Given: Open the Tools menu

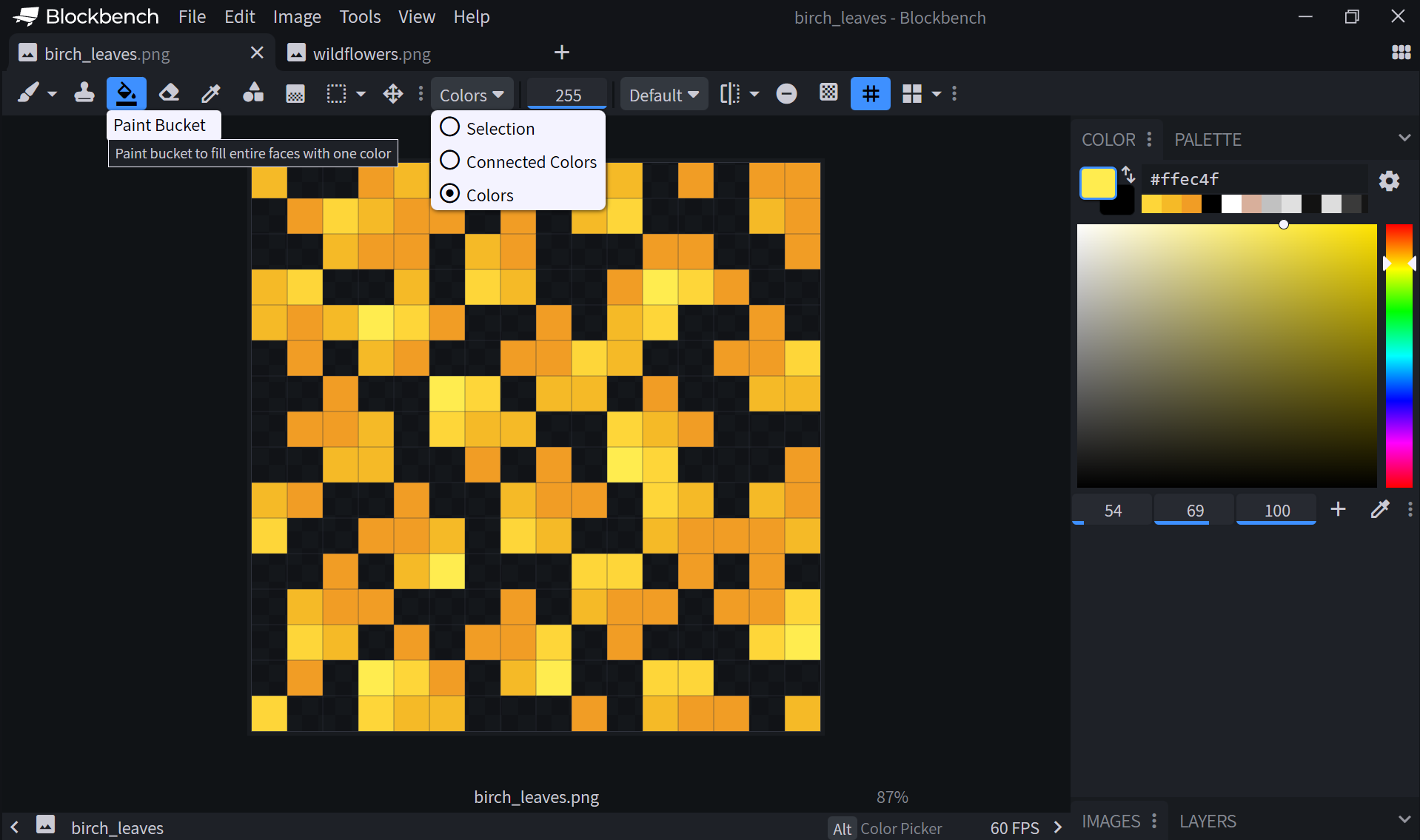Looking at the screenshot, I should click(360, 16).
